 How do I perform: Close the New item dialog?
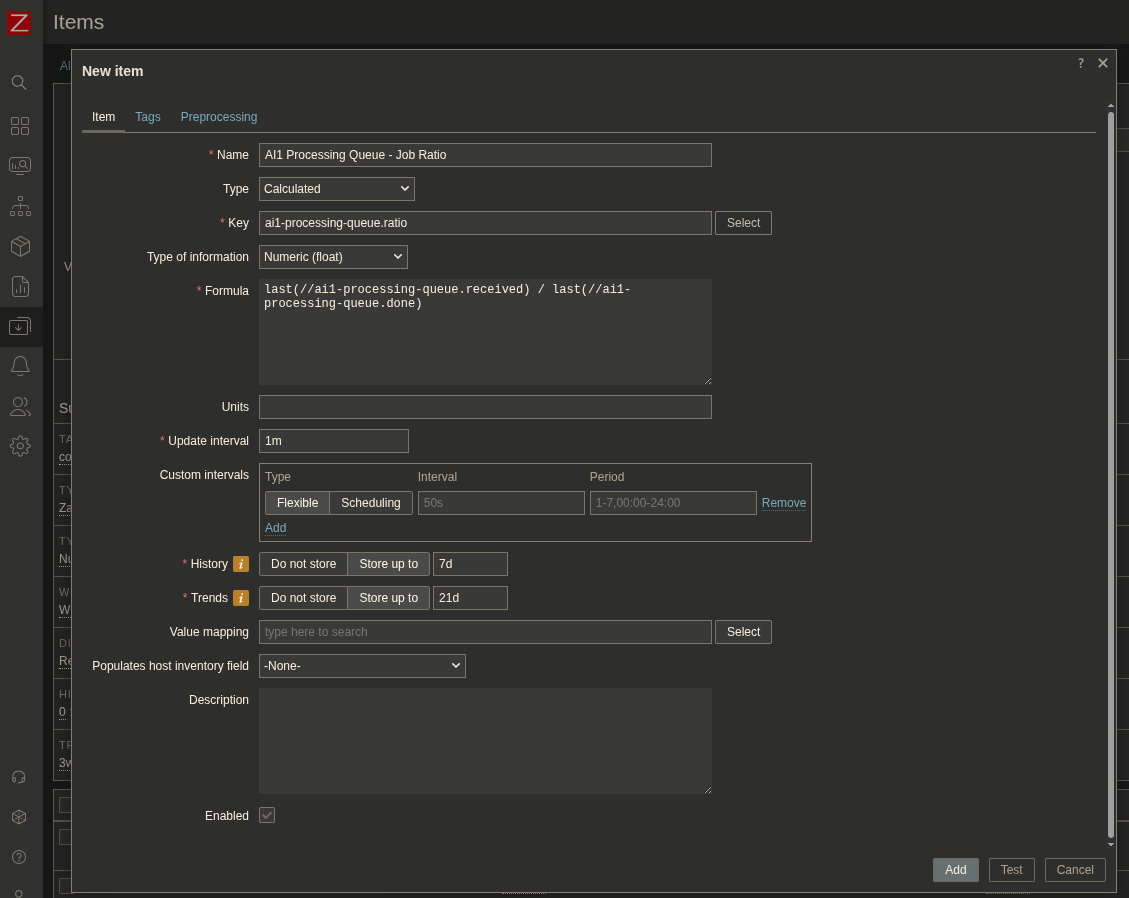(x=1102, y=63)
